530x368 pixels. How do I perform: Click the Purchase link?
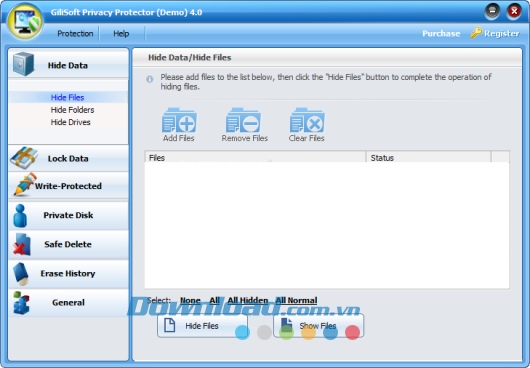[441, 33]
